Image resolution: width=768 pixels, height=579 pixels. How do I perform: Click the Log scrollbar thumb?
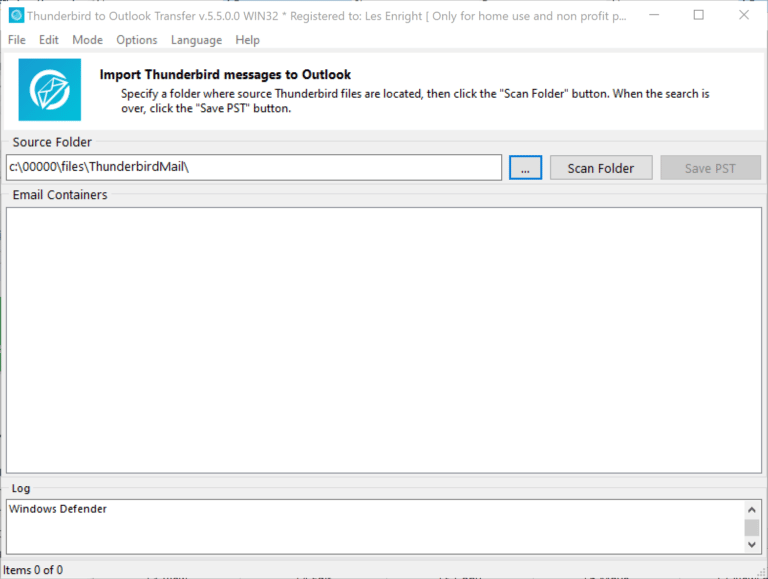(x=752, y=528)
